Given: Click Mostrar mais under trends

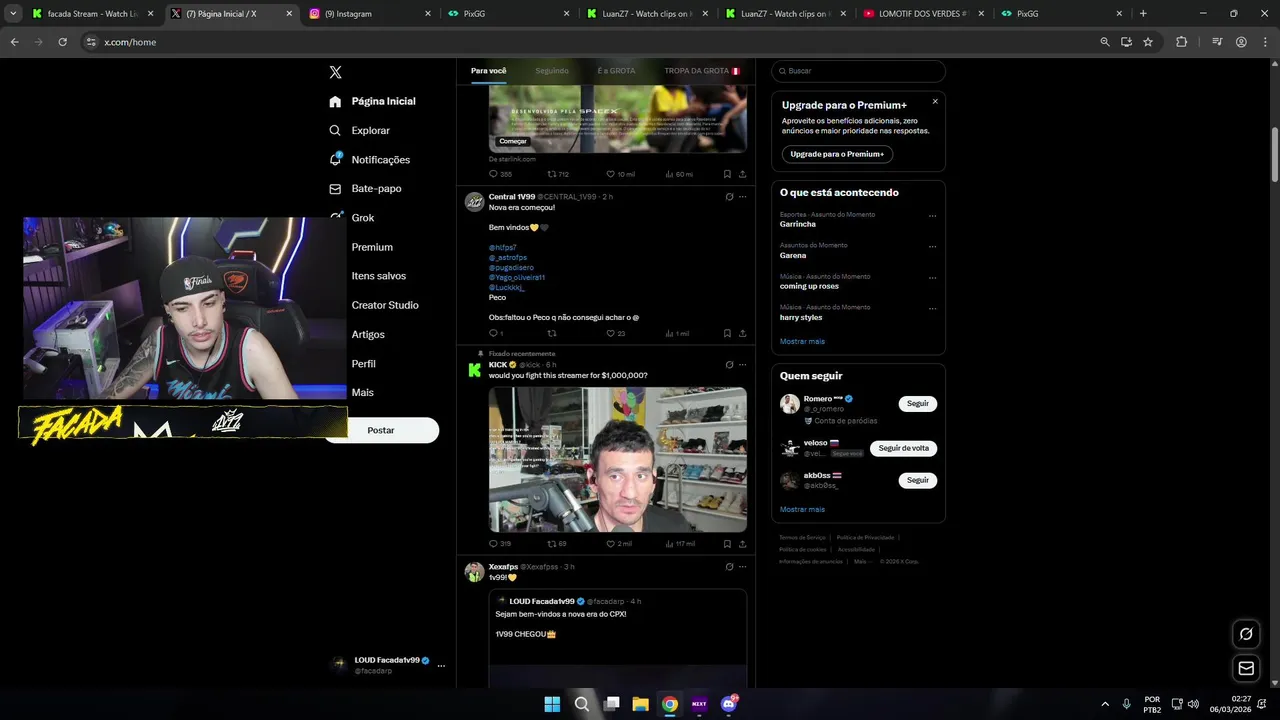Looking at the screenshot, I should coord(802,341).
